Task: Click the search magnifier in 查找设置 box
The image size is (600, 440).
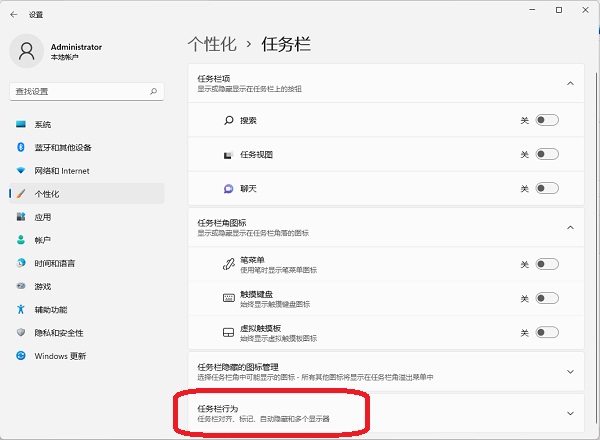Action: coord(153,91)
